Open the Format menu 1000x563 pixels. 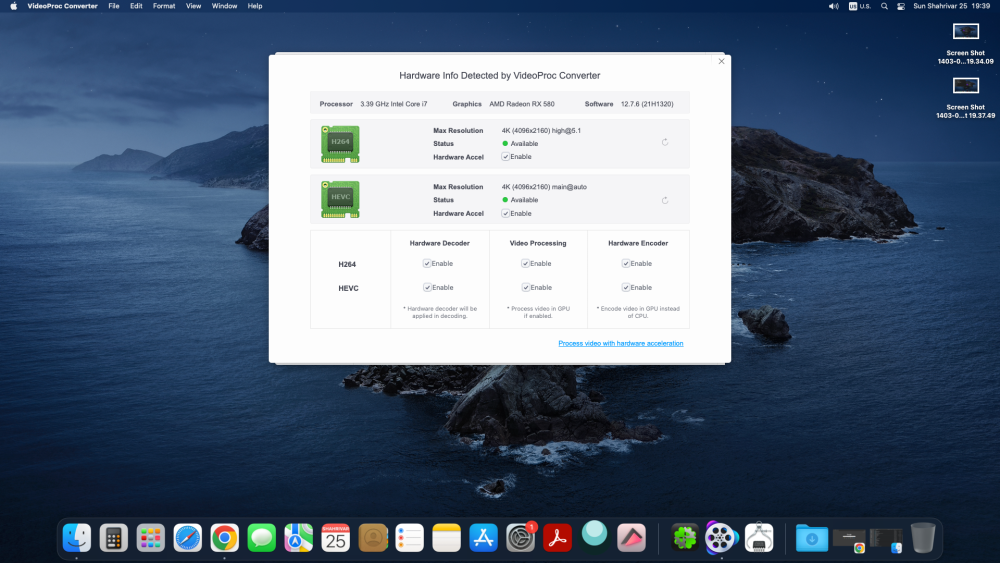[x=164, y=6]
